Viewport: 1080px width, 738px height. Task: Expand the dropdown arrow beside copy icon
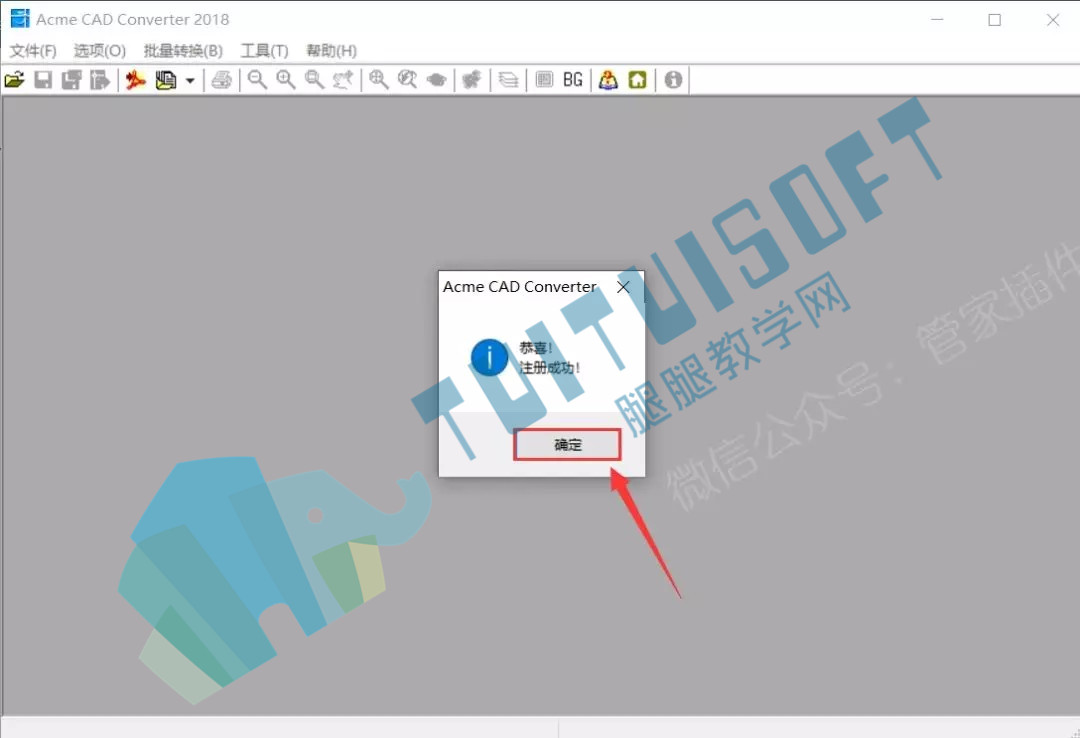pos(190,81)
